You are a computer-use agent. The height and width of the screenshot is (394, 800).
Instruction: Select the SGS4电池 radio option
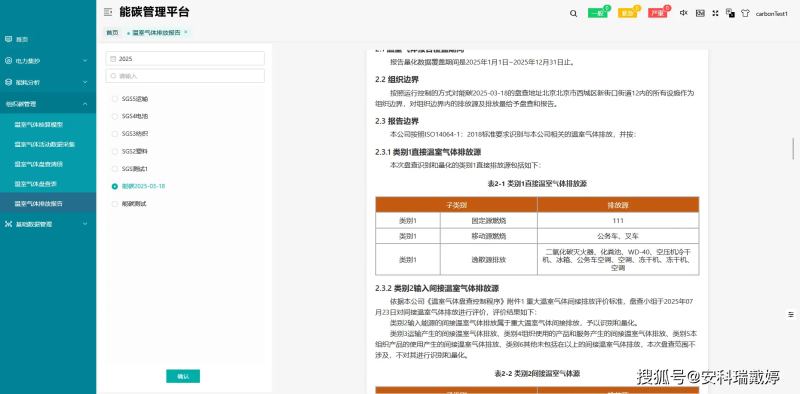[x=115, y=116]
